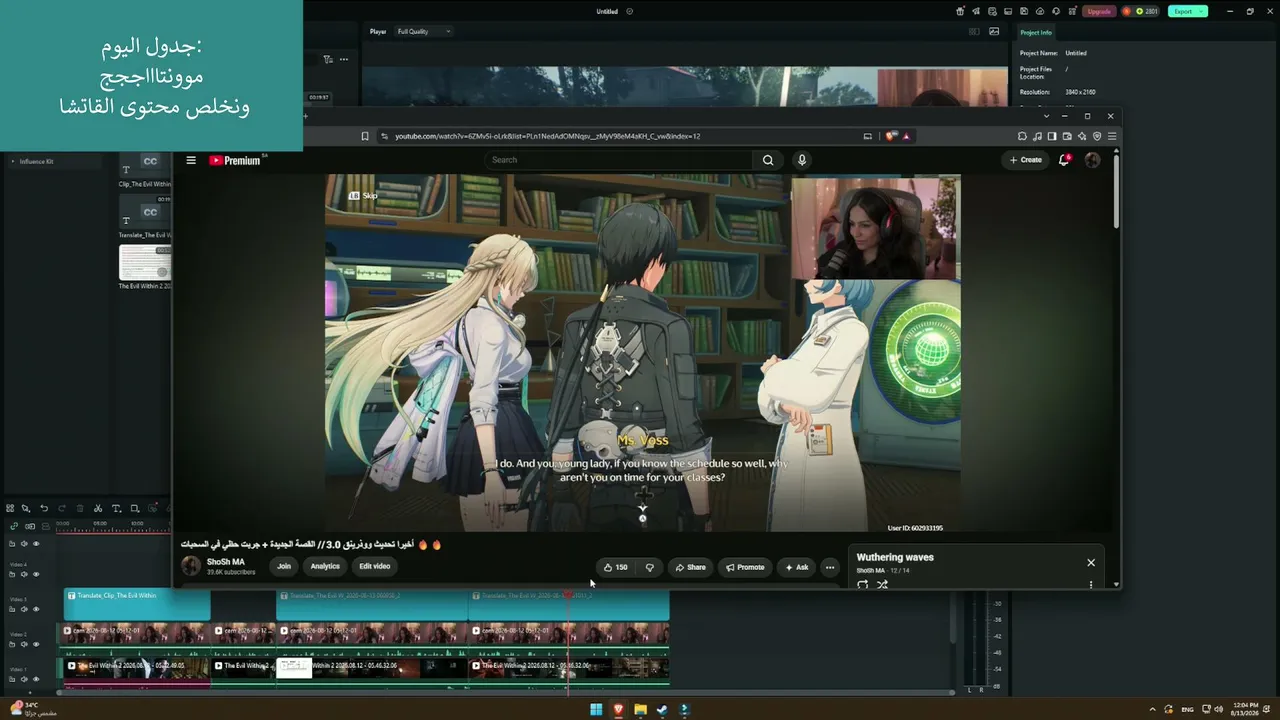Click the YouTube Create button

click(1025, 160)
